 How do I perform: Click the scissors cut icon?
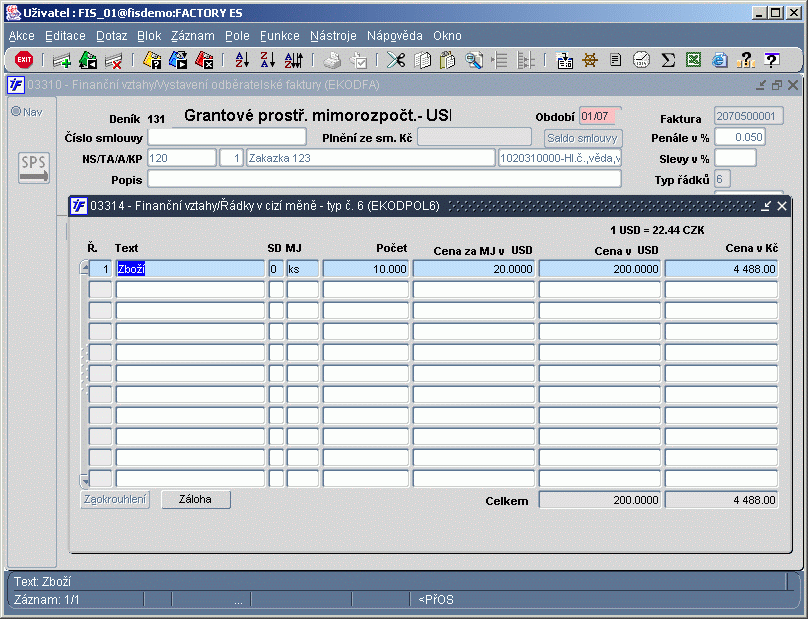coord(396,60)
